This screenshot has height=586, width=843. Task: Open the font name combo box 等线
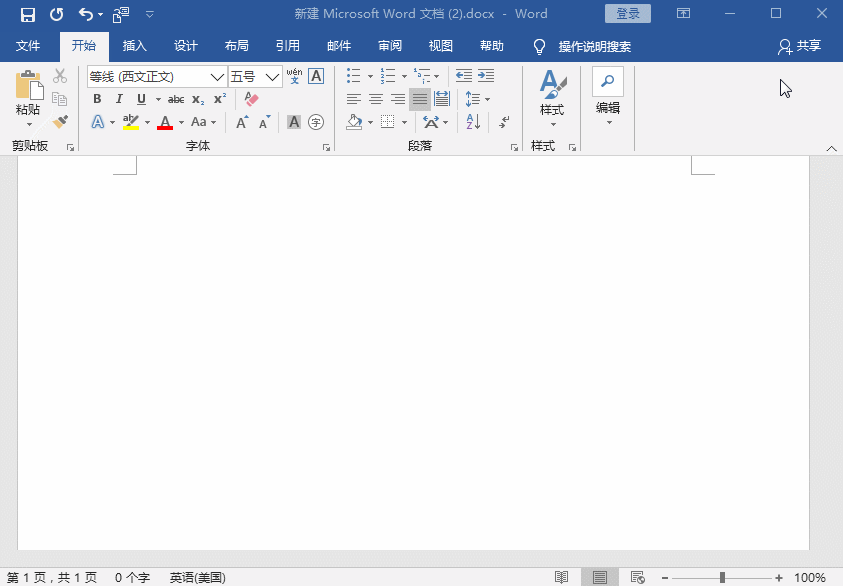156,76
